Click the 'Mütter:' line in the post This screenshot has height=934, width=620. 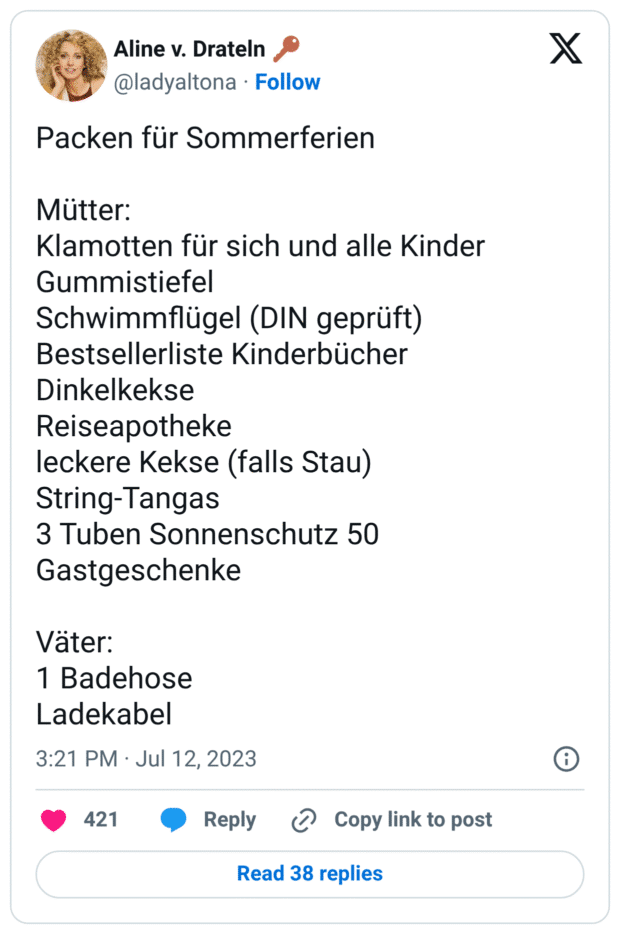coord(83,210)
